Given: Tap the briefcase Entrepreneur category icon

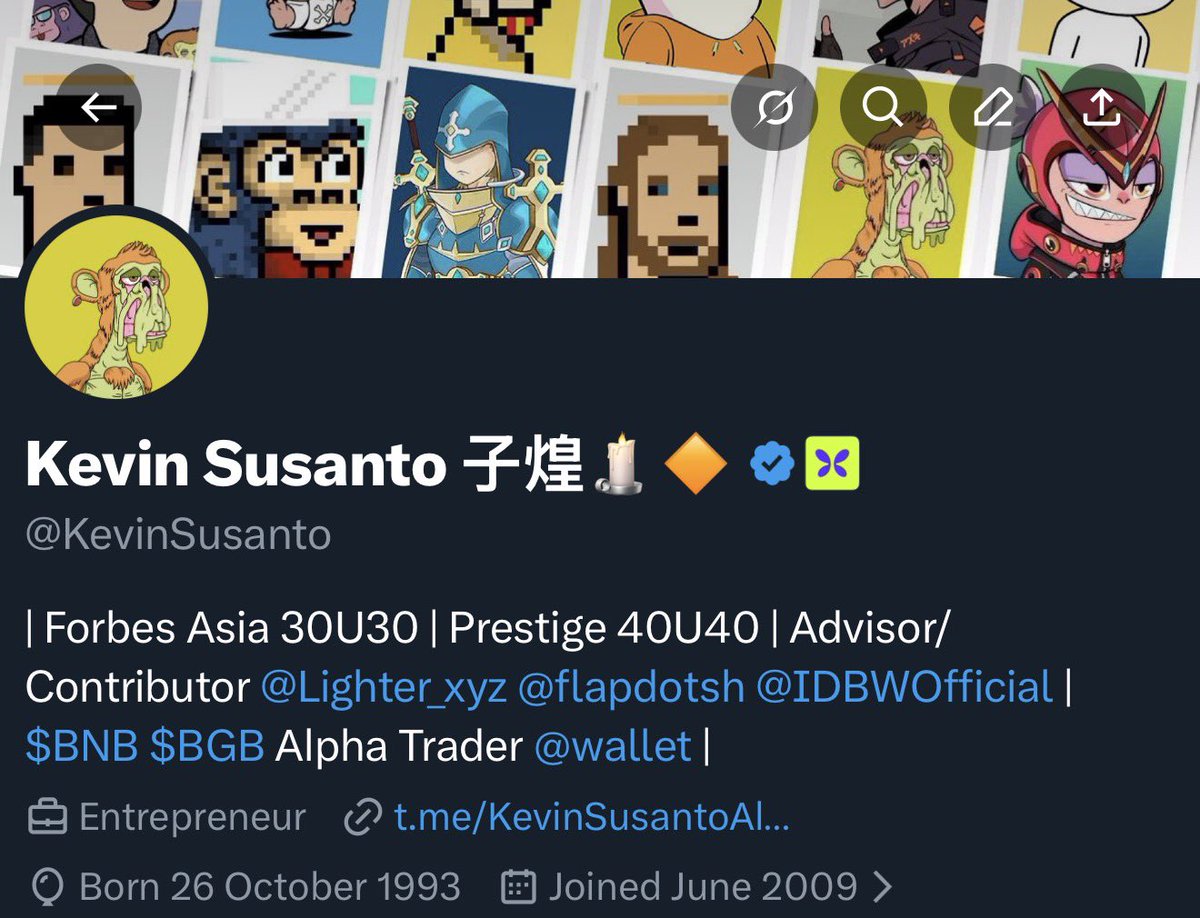Looking at the screenshot, I should [47, 818].
